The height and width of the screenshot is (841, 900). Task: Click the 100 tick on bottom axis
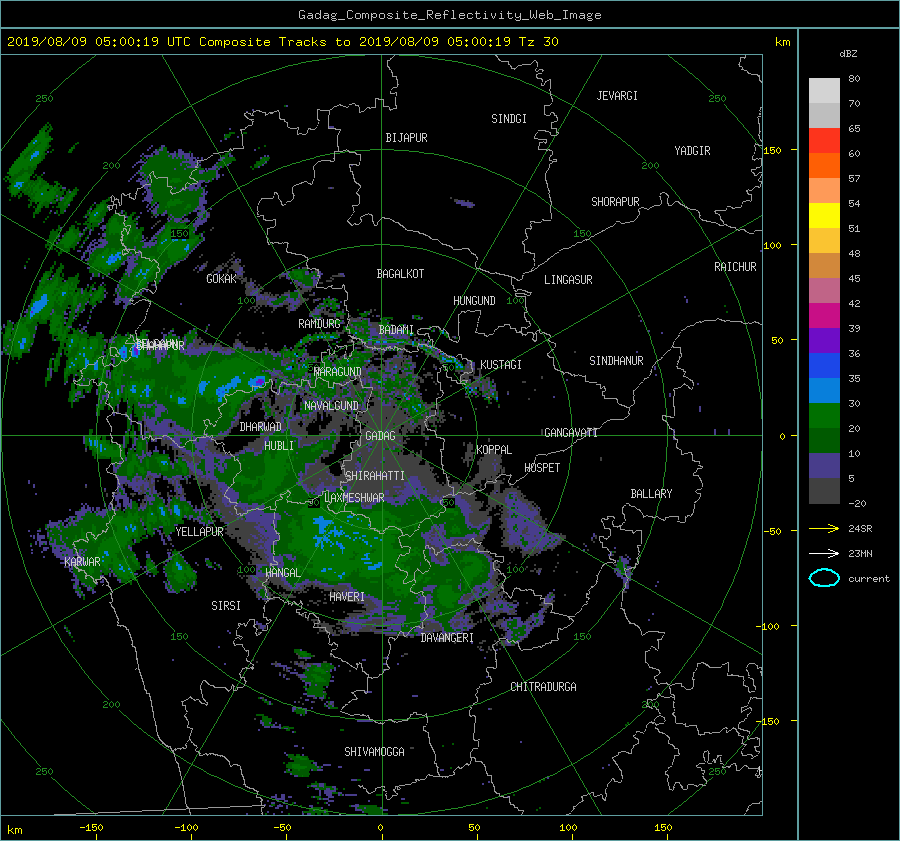coord(568,827)
